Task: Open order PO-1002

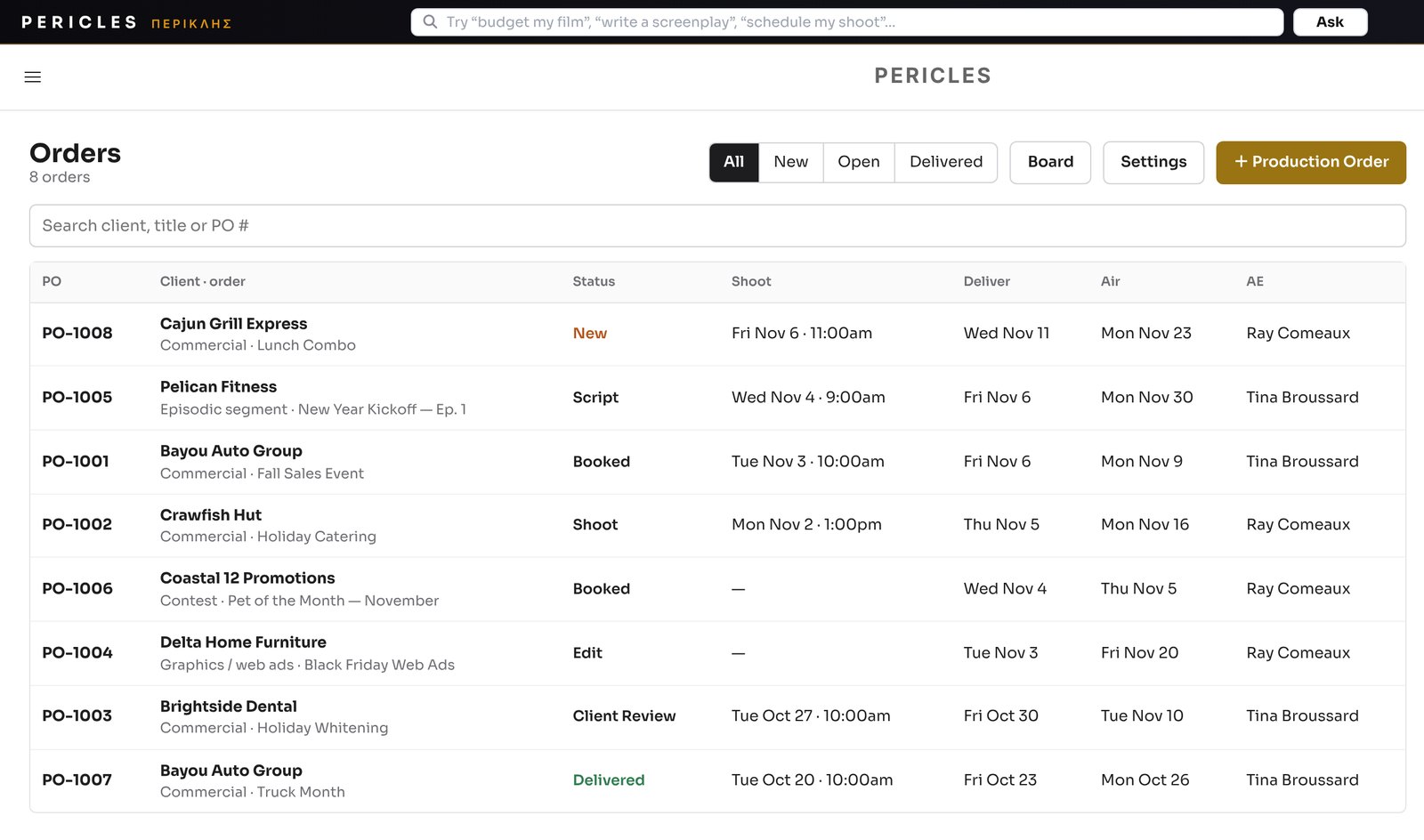Action: [77, 525]
